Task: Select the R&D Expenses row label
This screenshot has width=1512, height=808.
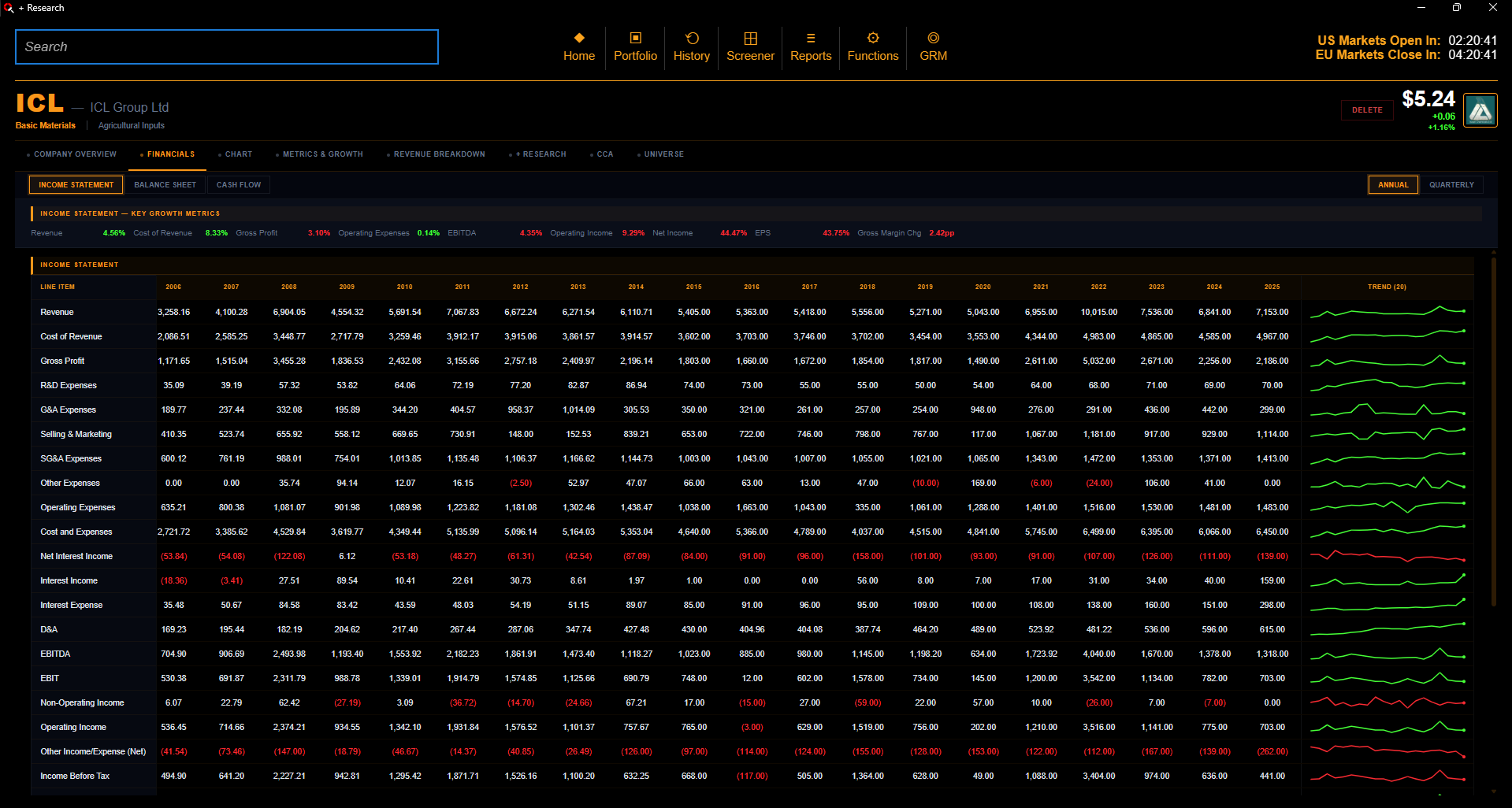Action: [x=69, y=386]
